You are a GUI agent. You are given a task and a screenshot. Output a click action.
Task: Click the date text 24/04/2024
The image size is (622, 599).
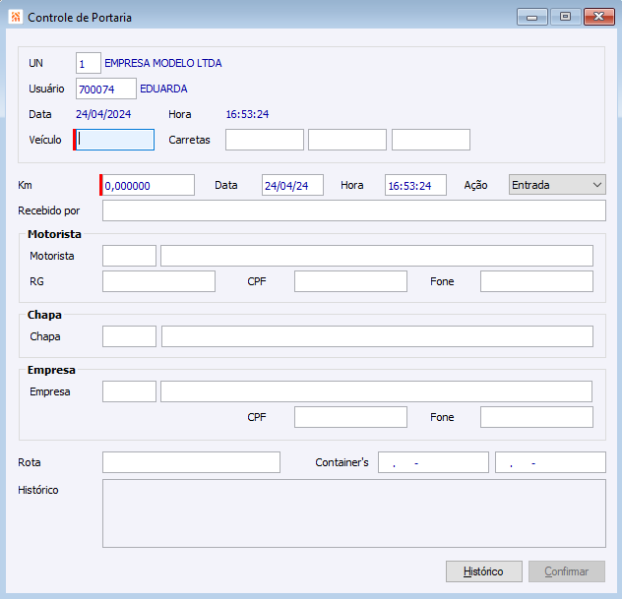tap(103, 114)
